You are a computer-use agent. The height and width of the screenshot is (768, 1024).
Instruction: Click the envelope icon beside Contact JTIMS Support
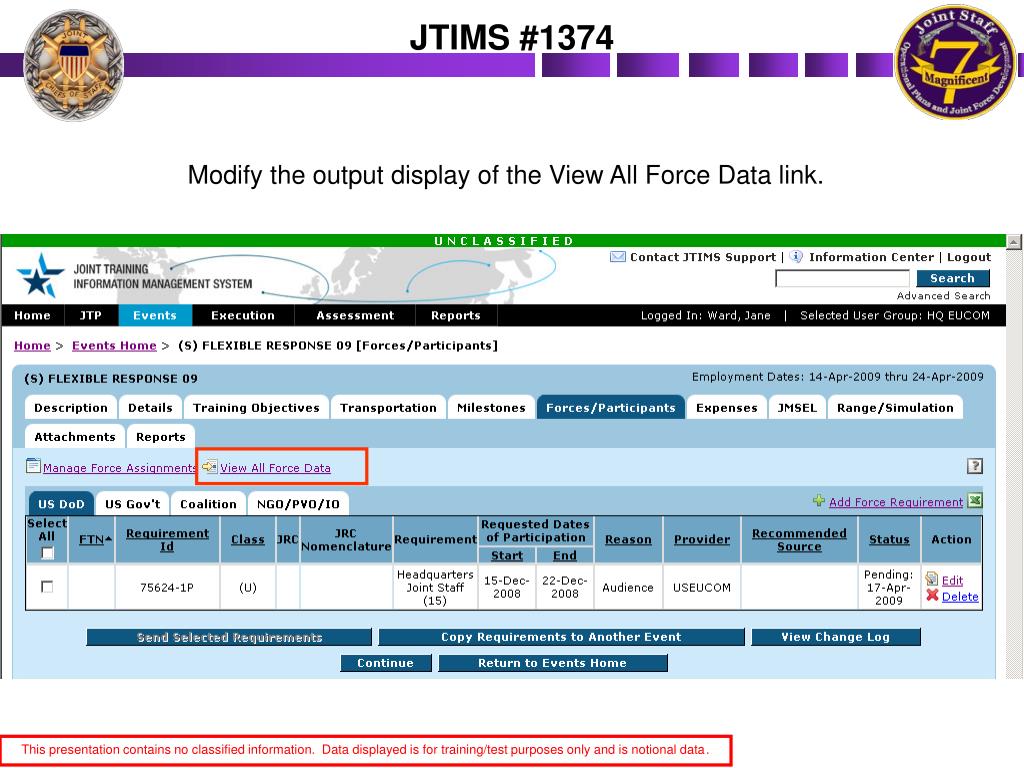tap(617, 257)
